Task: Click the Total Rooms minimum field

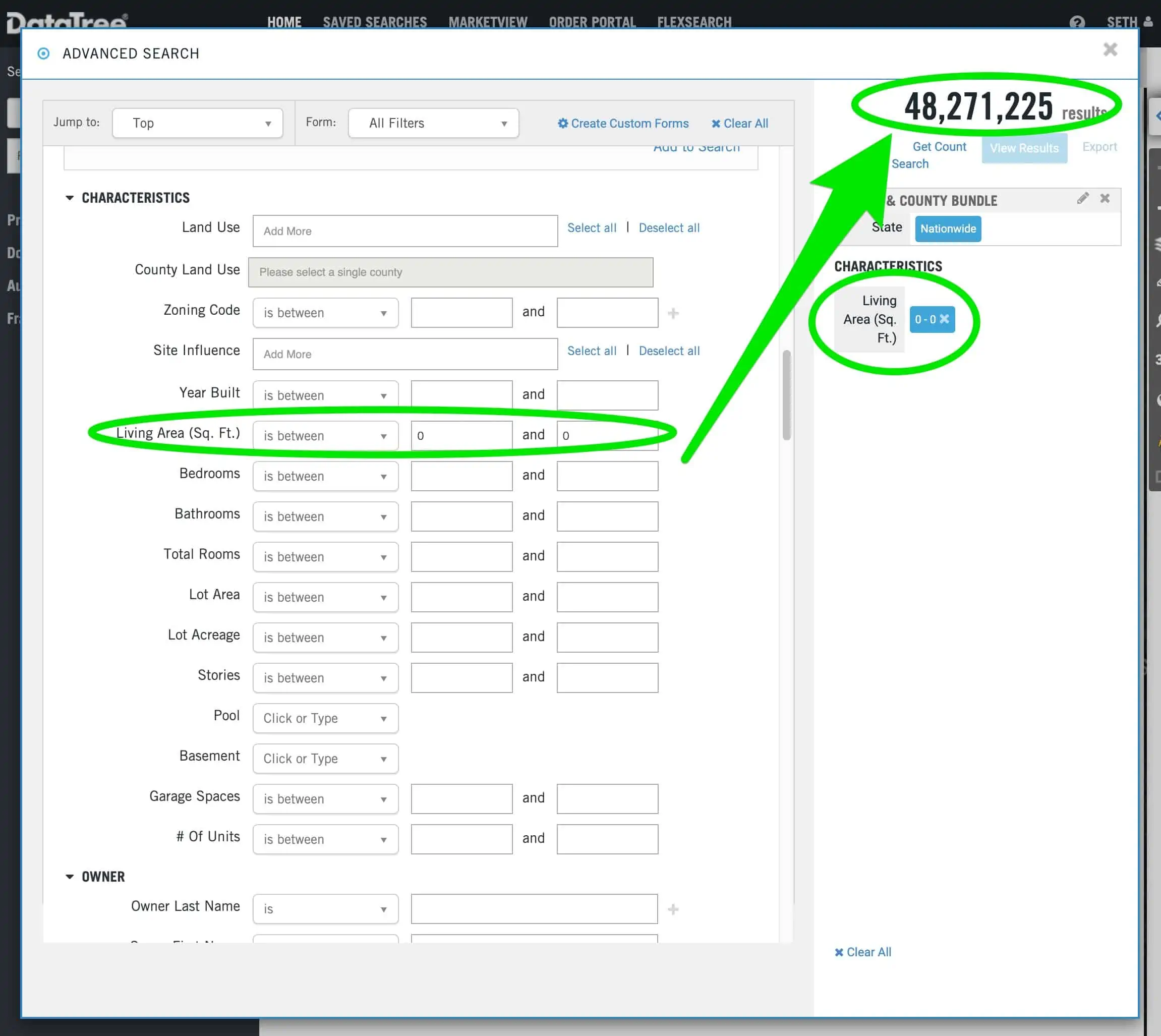Action: pyautogui.click(x=461, y=557)
